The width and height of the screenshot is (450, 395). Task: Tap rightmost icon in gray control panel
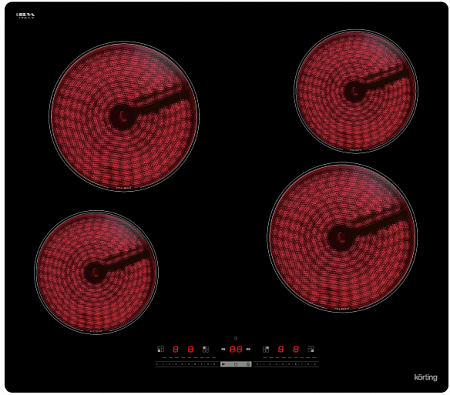point(248,364)
